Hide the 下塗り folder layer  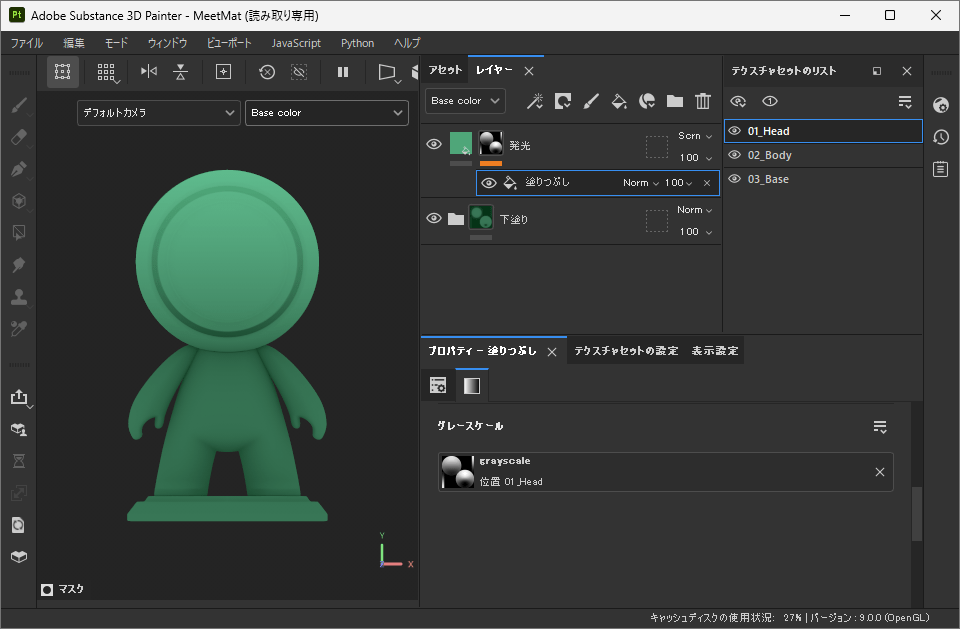pos(434,219)
